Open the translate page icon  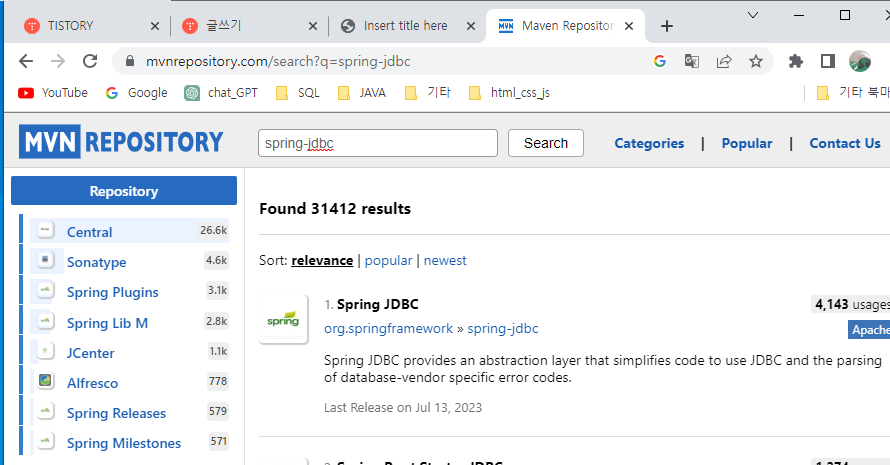[691, 61]
